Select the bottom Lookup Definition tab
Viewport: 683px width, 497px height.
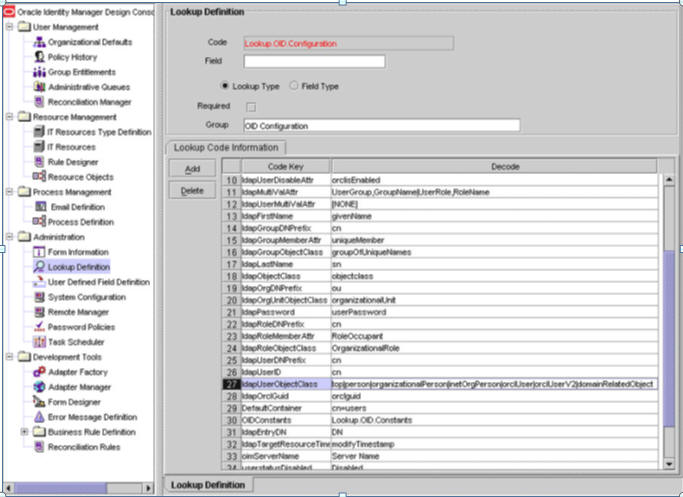point(208,485)
